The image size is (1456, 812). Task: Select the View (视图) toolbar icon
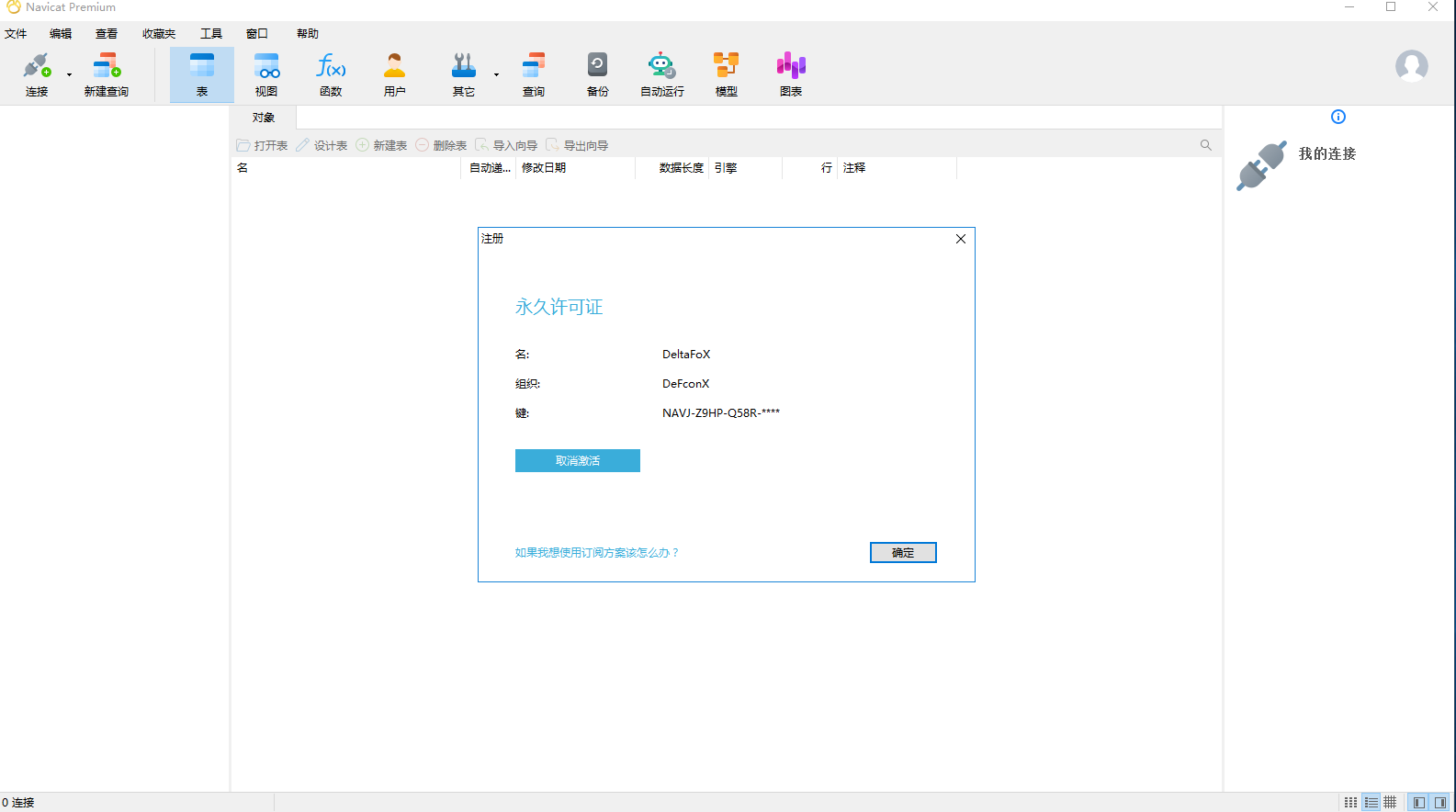click(x=266, y=67)
